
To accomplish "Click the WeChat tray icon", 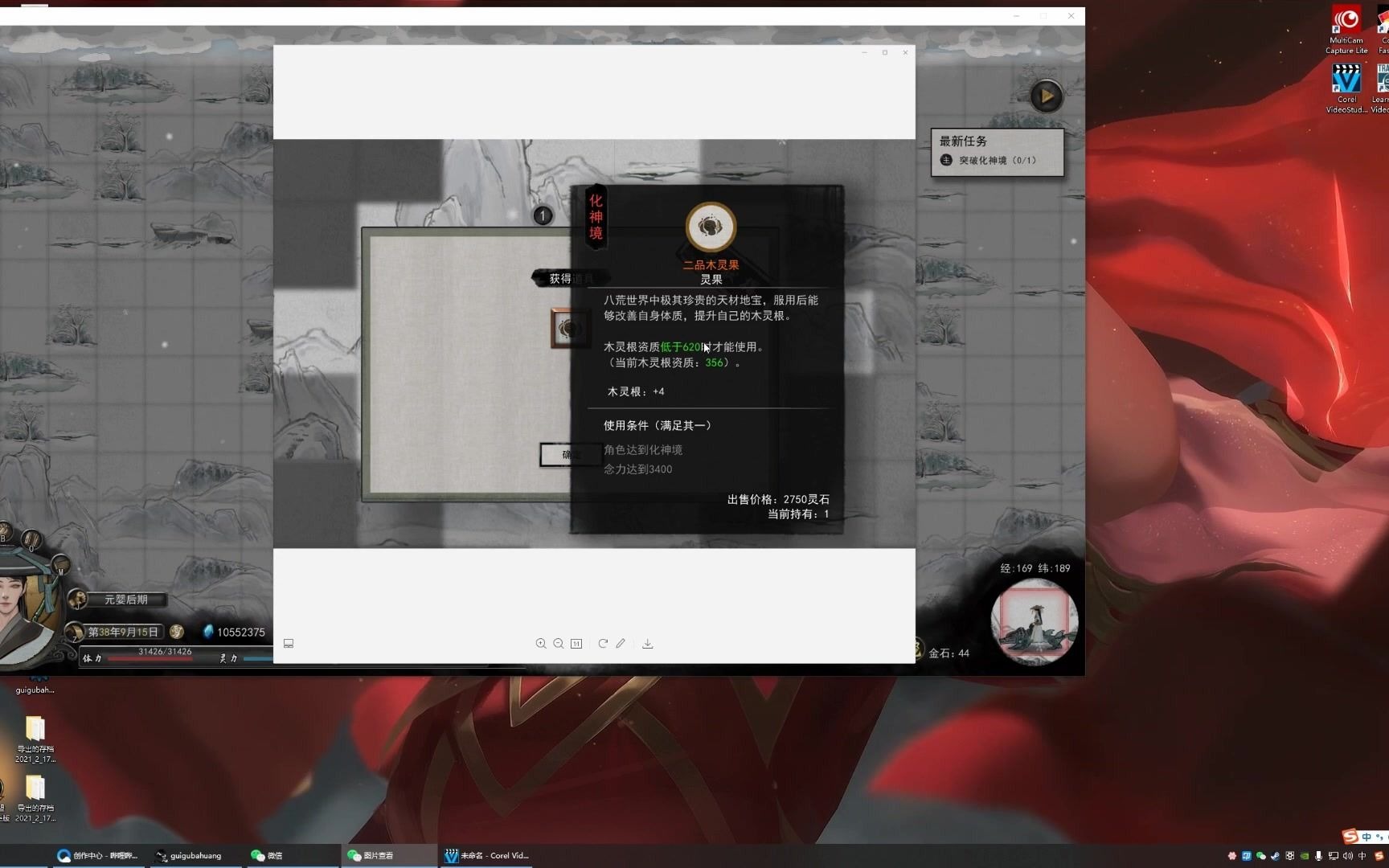I will (1260, 856).
